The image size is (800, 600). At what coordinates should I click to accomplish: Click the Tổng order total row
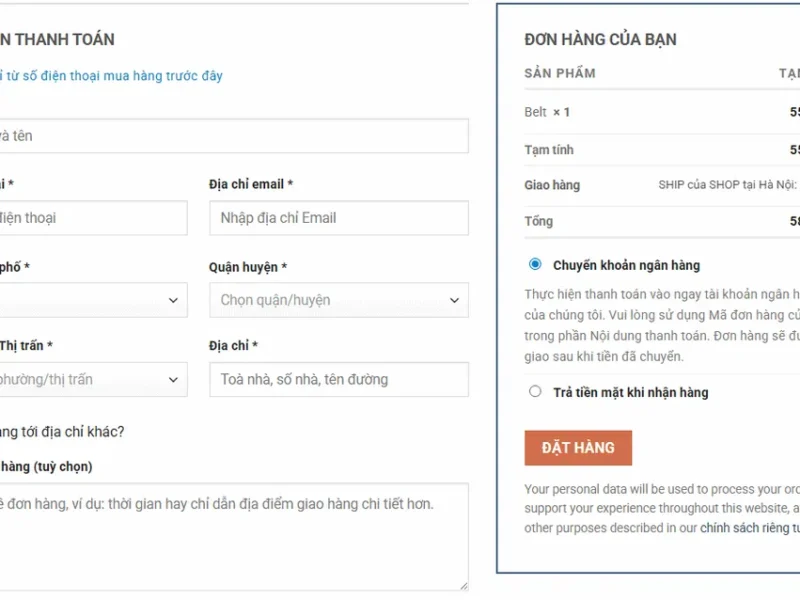click(540, 221)
